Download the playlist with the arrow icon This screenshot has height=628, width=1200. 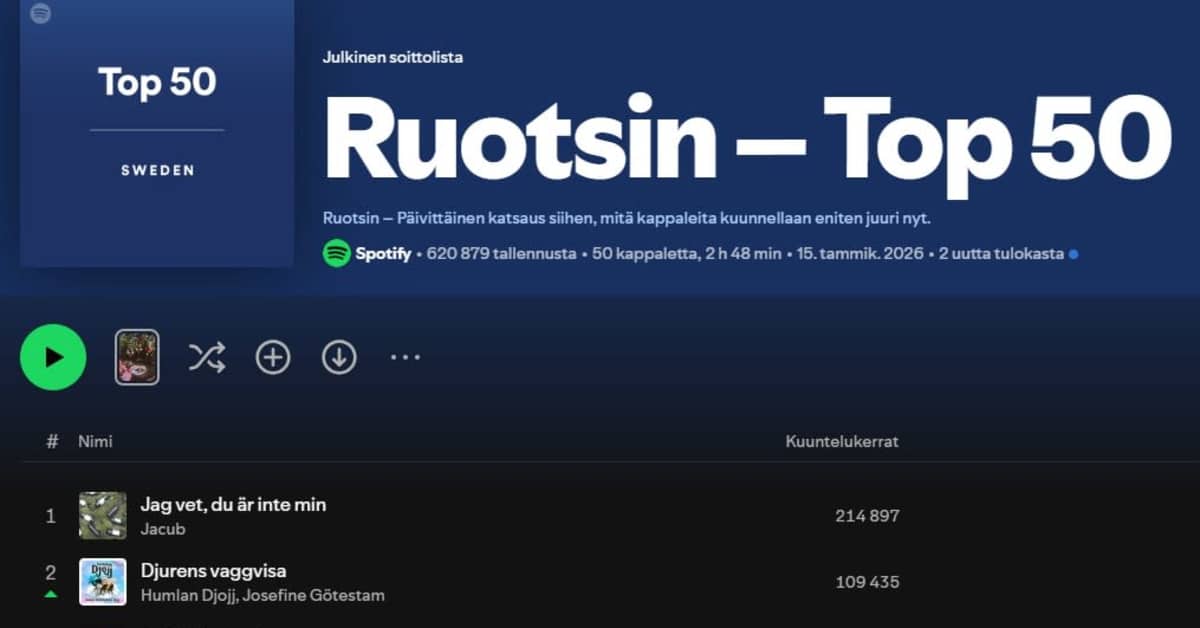pos(339,357)
